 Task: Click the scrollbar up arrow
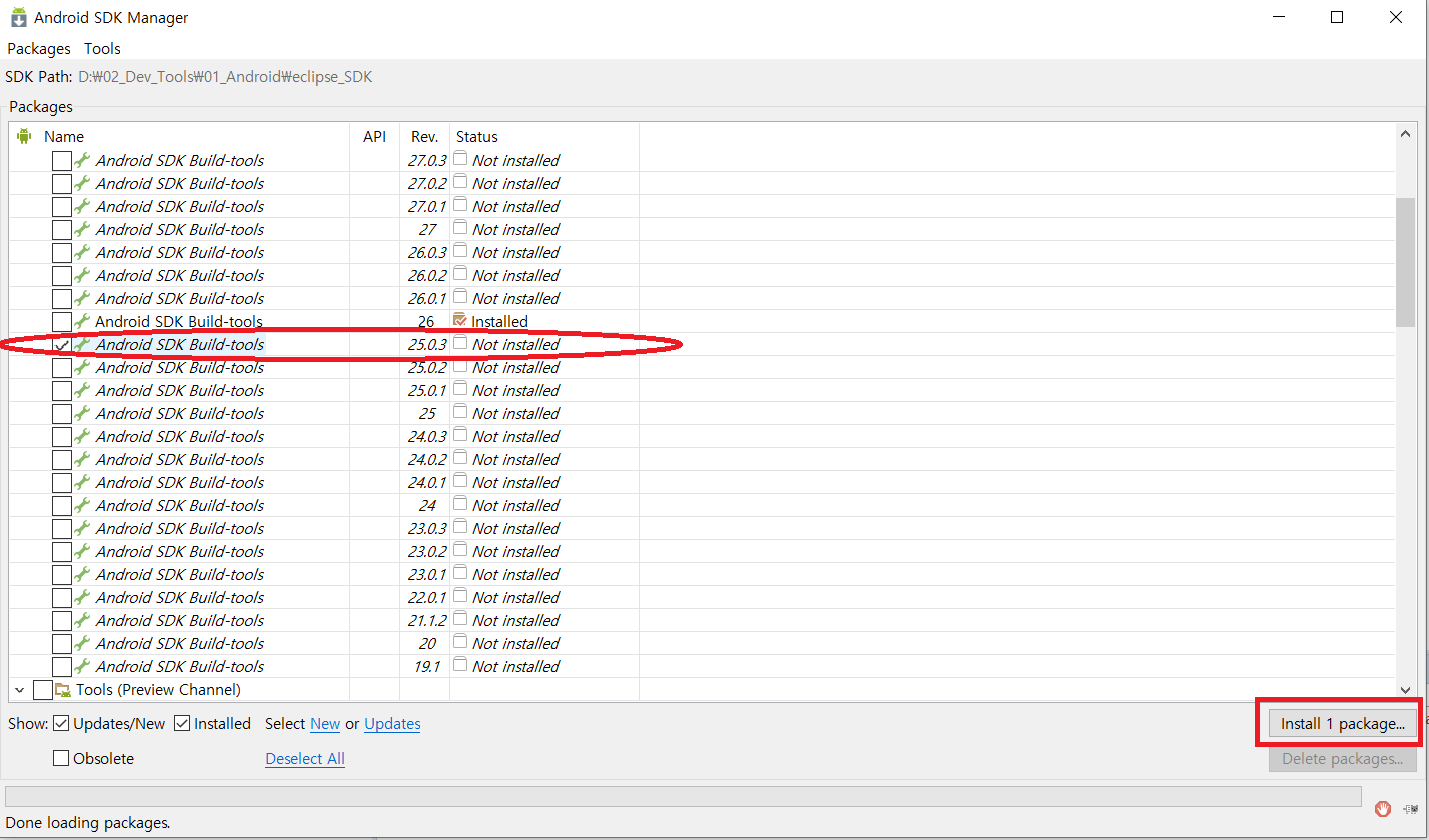pos(1405,134)
